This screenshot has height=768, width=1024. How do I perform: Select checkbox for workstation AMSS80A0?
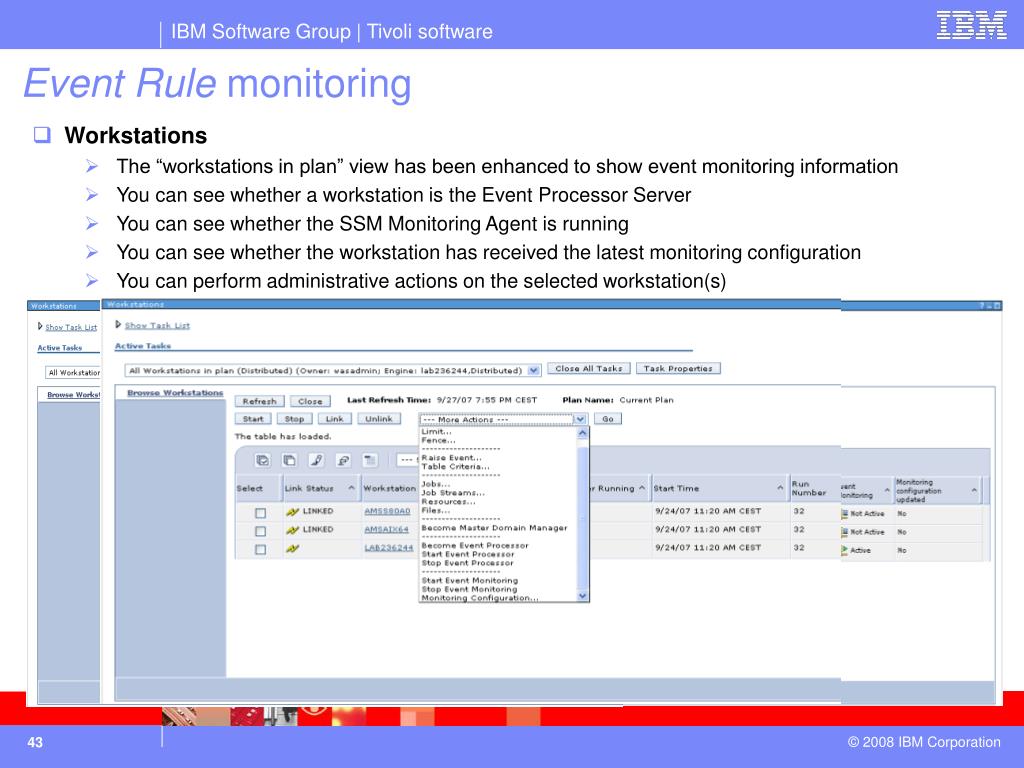pos(261,513)
